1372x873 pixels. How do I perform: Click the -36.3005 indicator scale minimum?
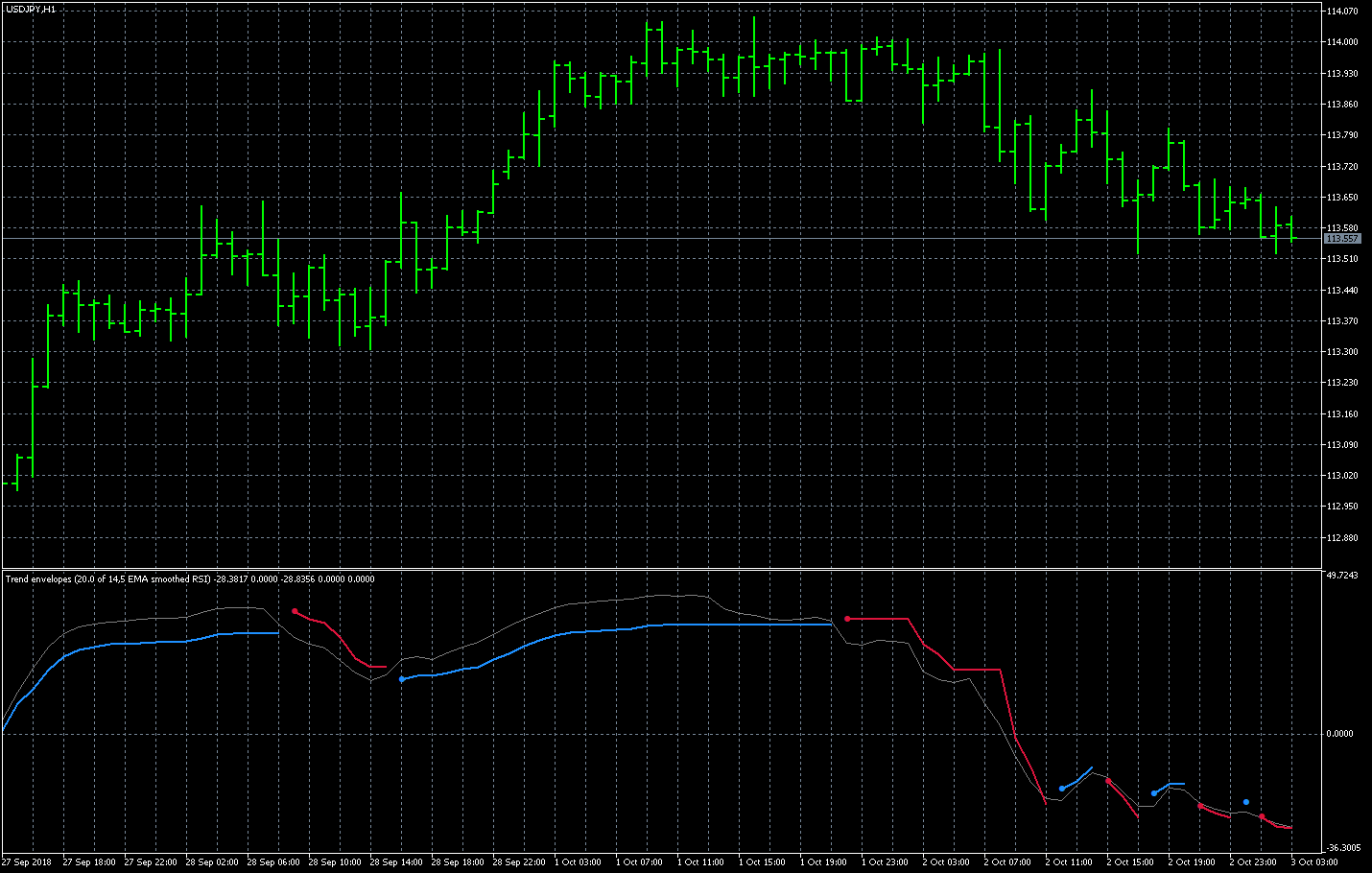point(1343,848)
